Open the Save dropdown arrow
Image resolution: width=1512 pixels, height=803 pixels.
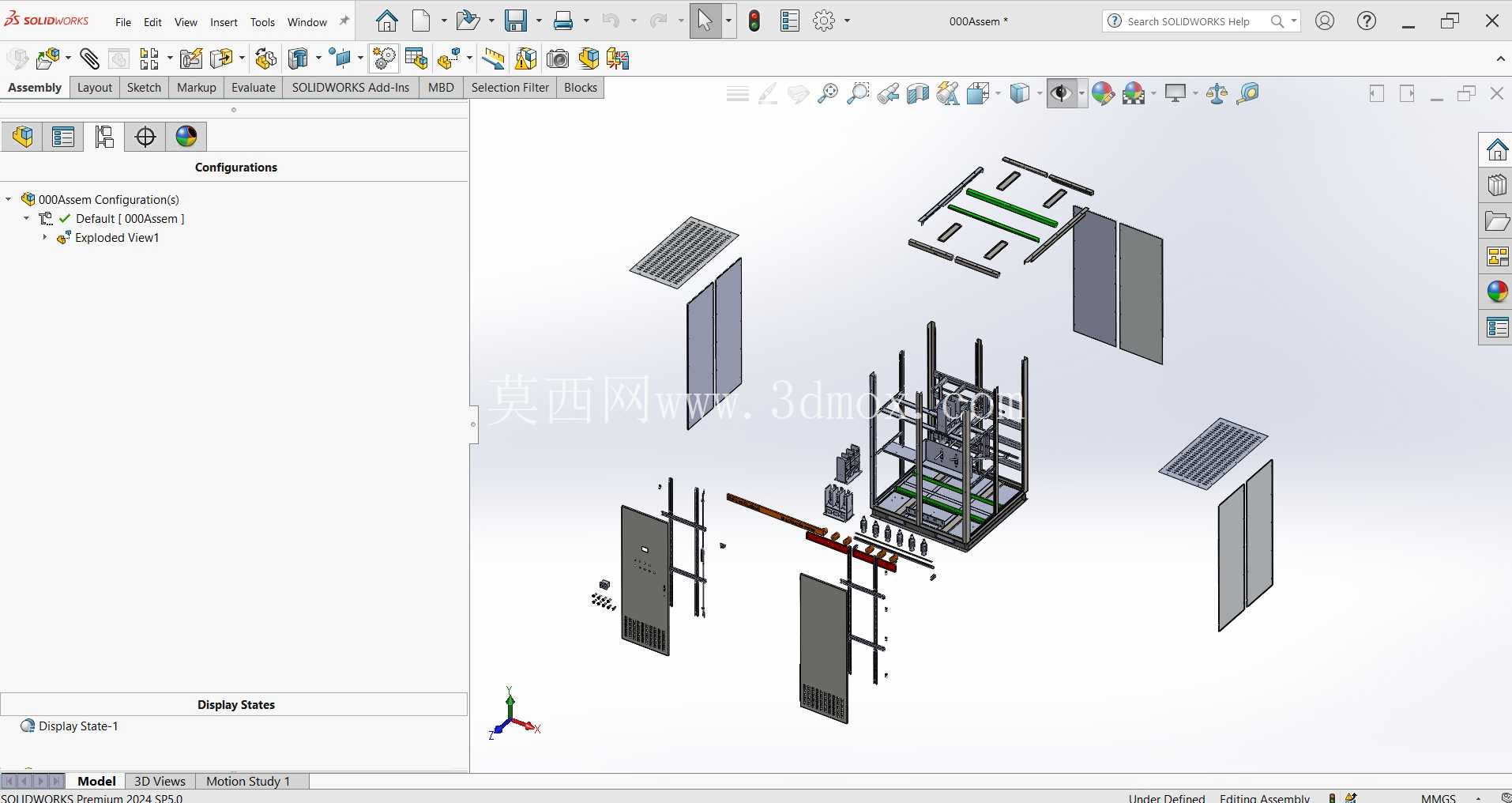tap(539, 21)
